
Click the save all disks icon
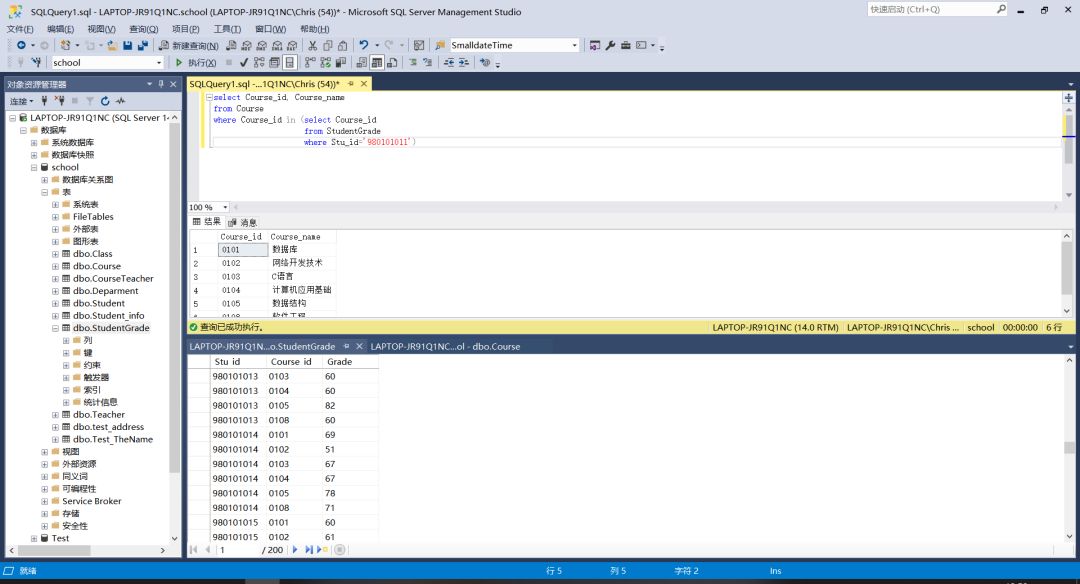coord(142,46)
